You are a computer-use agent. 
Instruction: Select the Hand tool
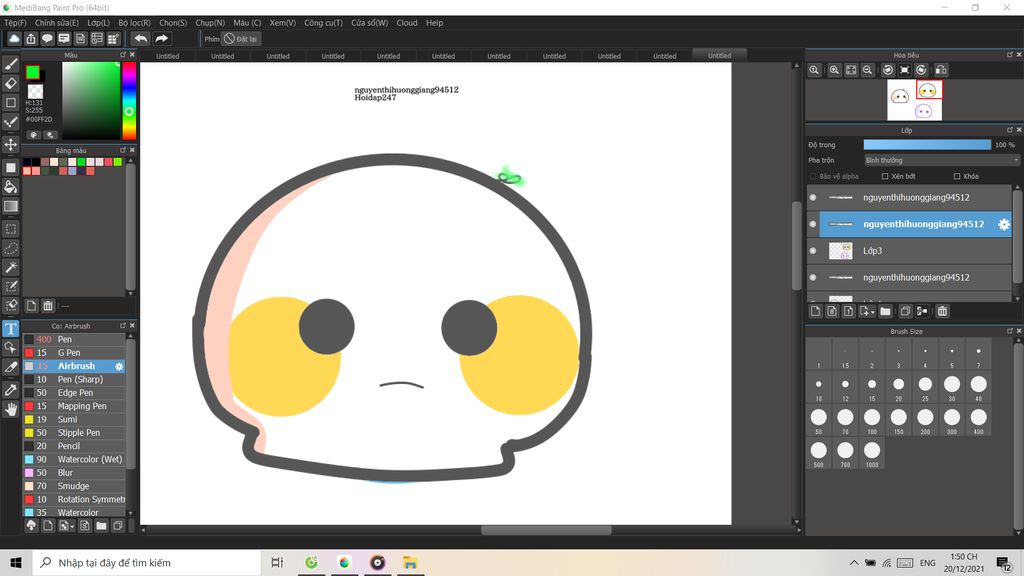coord(11,409)
